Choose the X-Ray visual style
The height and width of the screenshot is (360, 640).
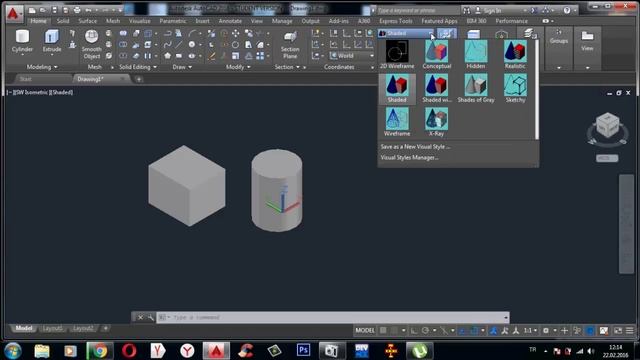click(436, 122)
